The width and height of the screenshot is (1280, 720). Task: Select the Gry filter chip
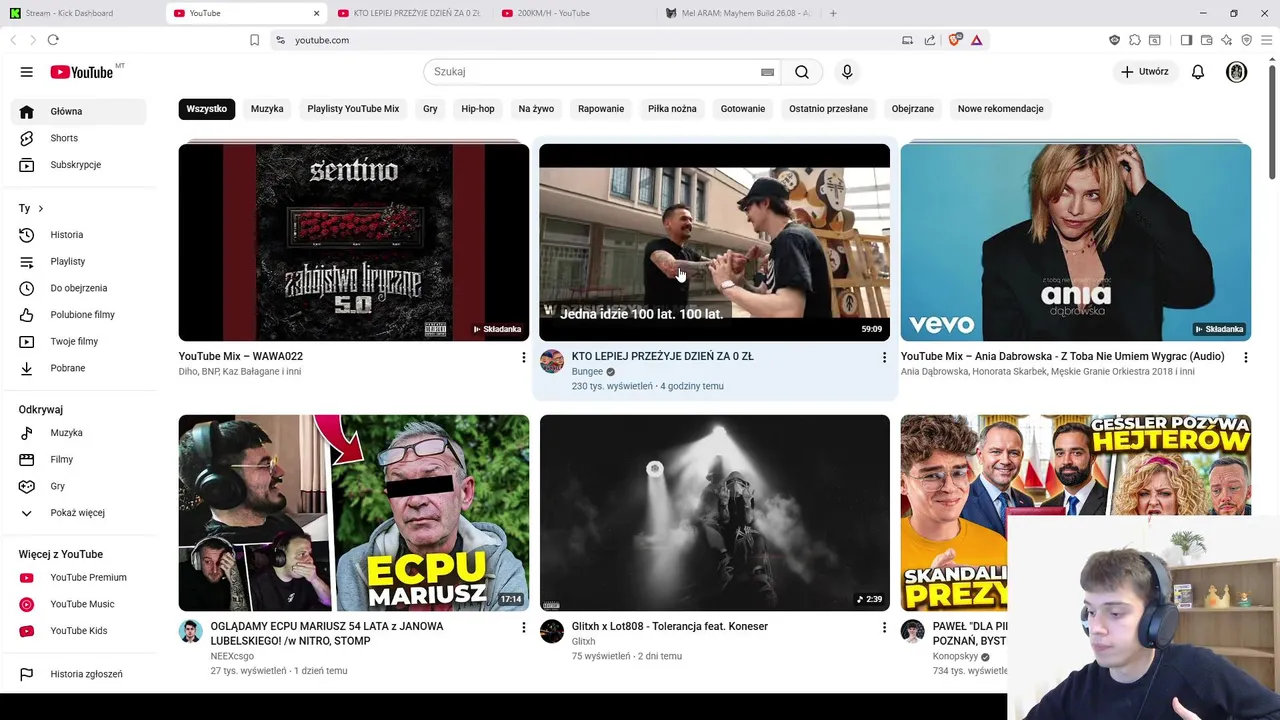pos(430,109)
